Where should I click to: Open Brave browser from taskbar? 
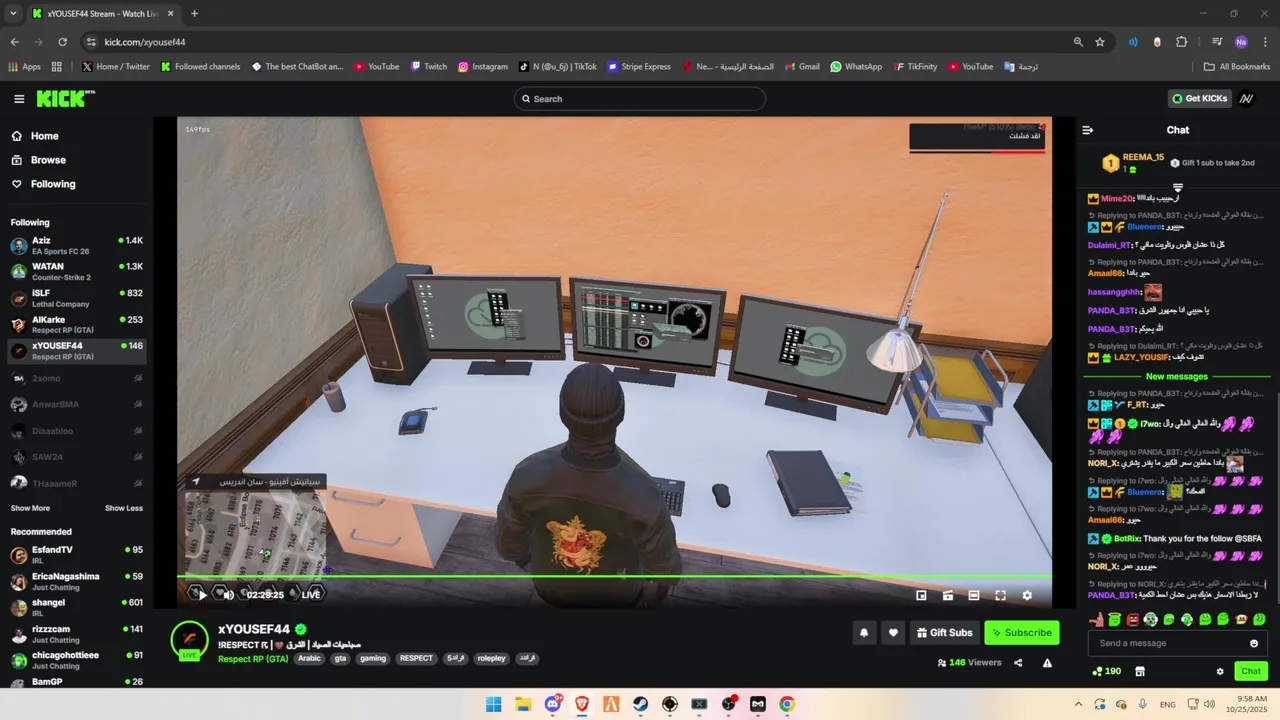[582, 704]
